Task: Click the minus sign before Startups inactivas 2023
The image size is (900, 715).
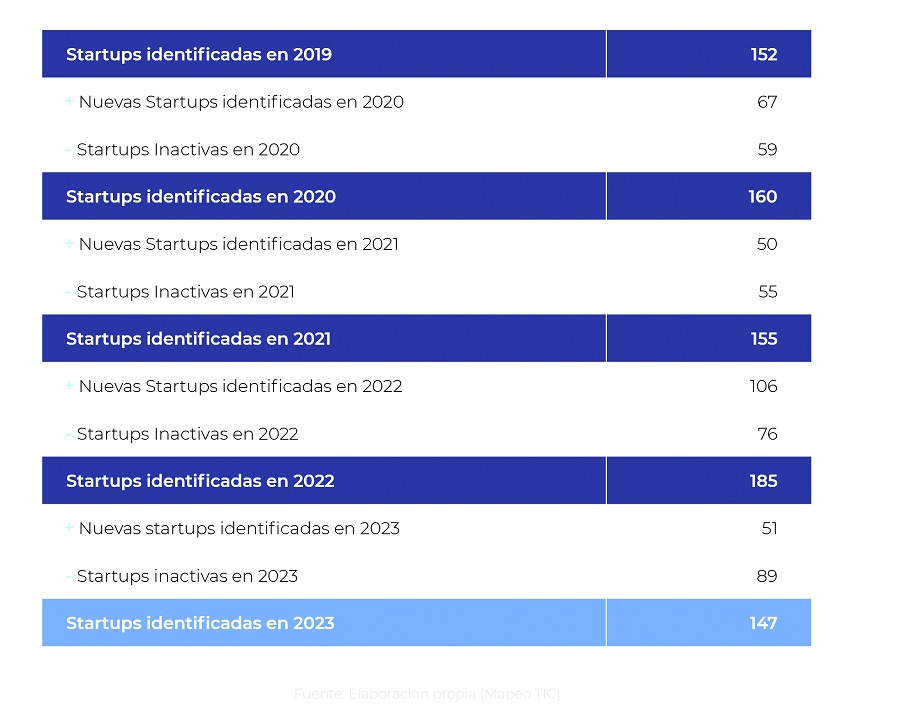Action: tap(68, 576)
